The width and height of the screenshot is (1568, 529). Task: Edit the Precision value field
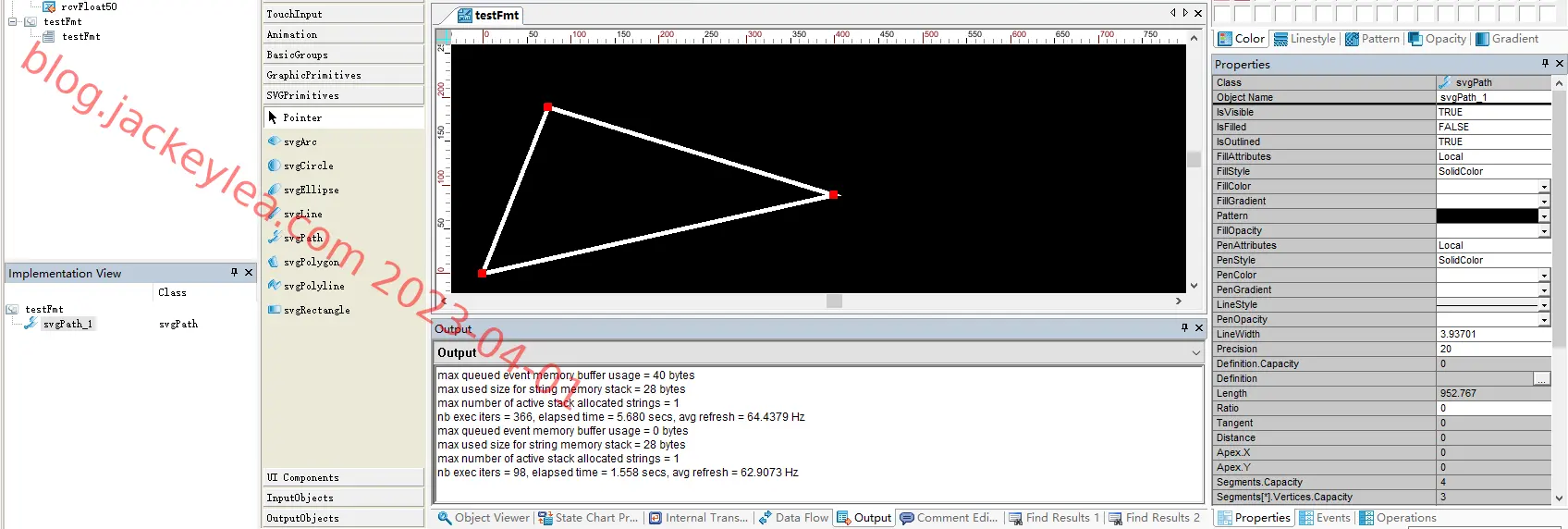tap(1493, 349)
